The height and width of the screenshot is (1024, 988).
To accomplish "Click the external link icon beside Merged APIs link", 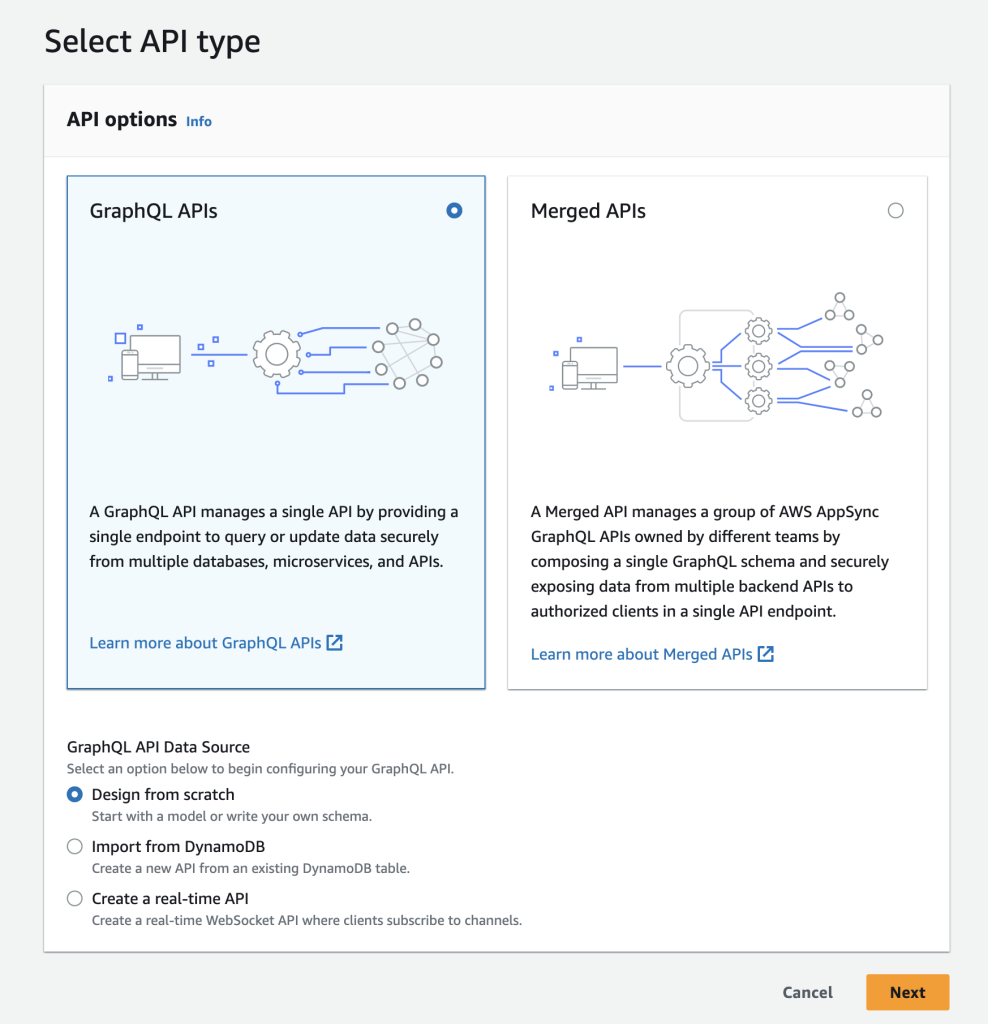I will tap(766, 654).
